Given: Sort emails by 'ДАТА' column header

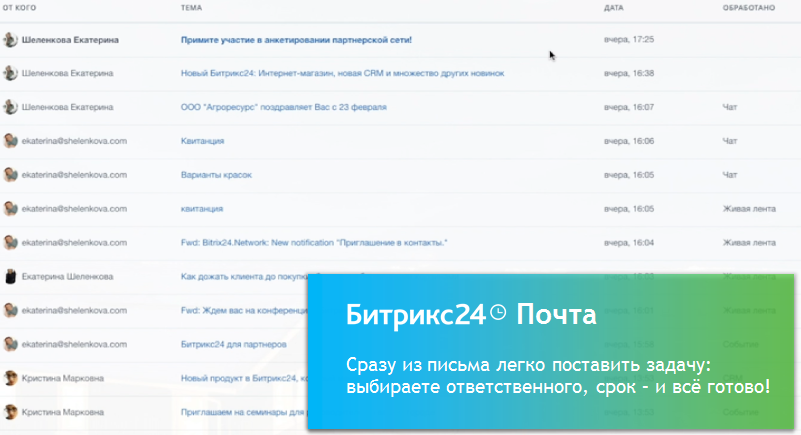Looking at the screenshot, I should point(614,8).
